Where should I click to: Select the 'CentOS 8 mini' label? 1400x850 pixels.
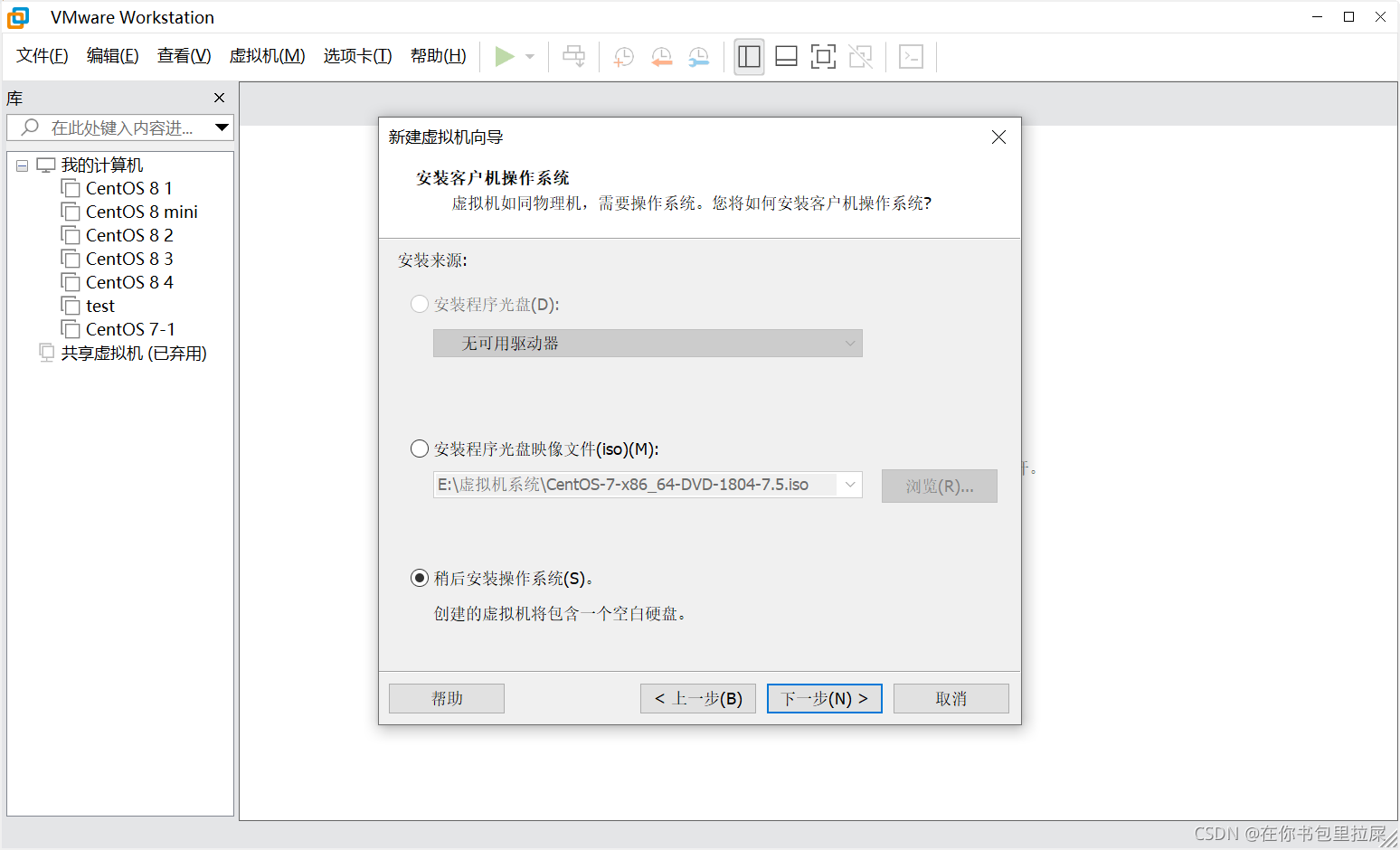tap(142, 212)
